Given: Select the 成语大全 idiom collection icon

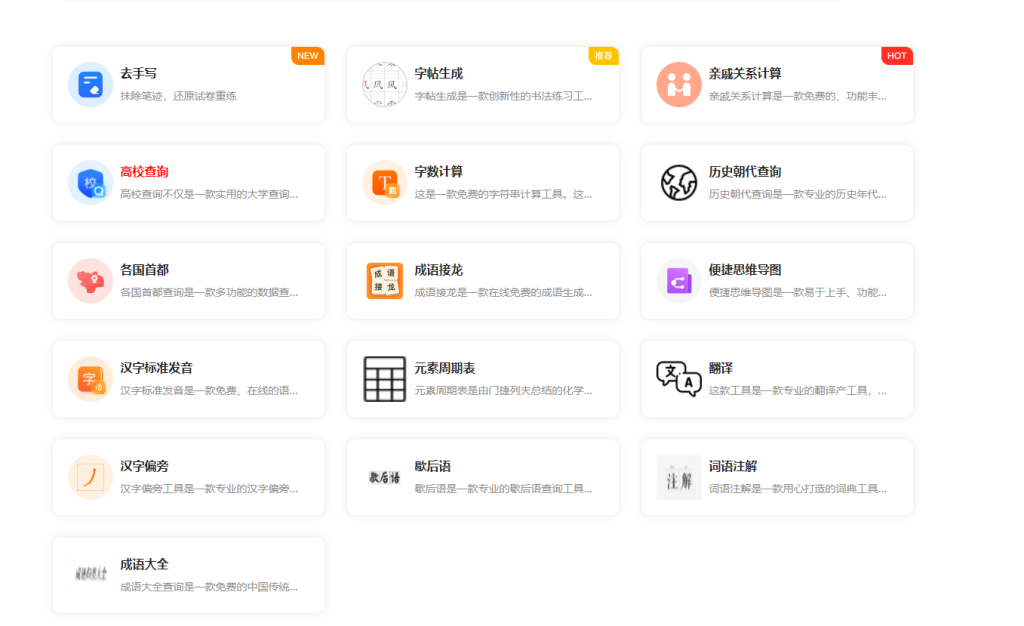Looking at the screenshot, I should point(90,574).
